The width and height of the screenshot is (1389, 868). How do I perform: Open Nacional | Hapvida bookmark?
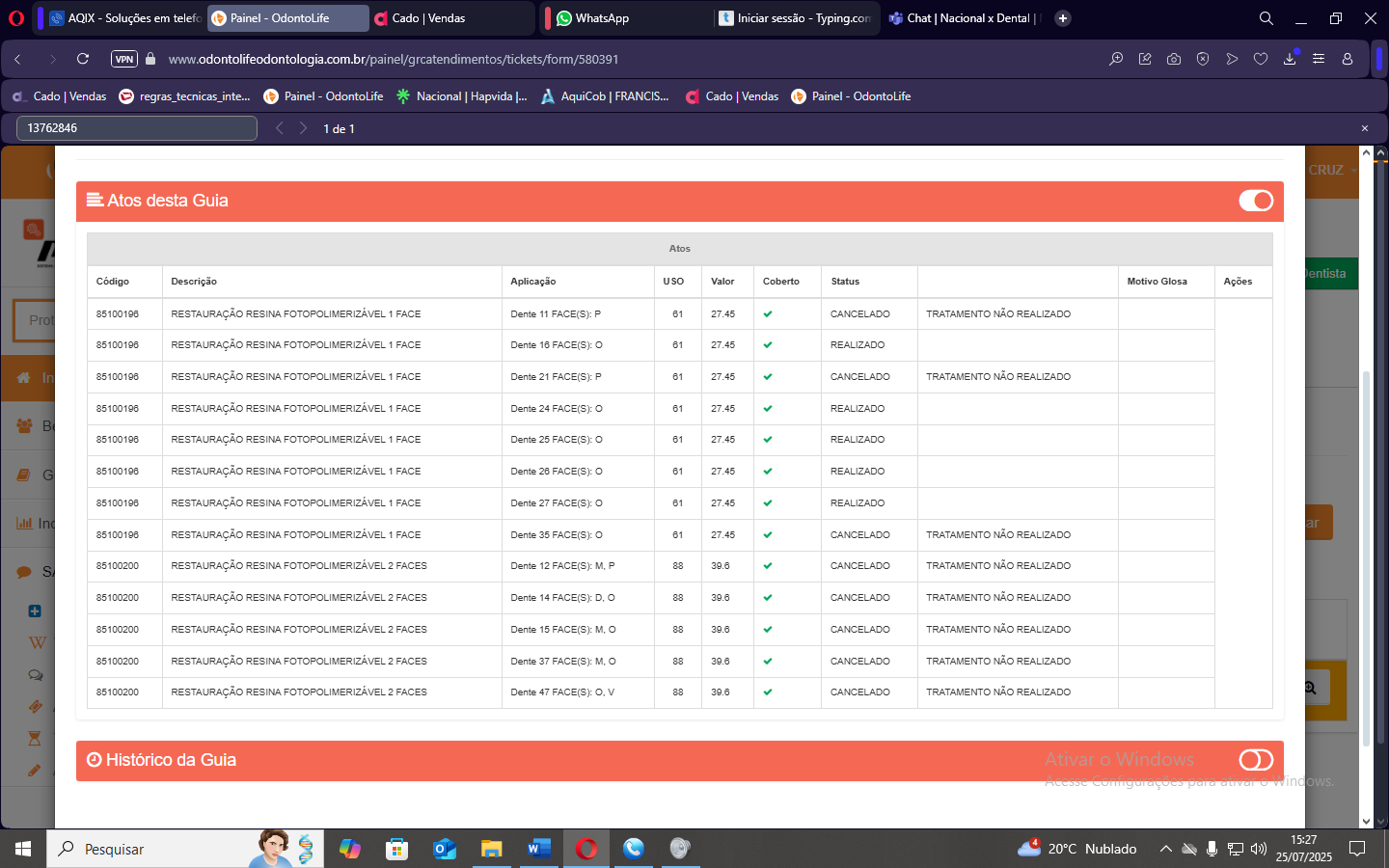(x=462, y=96)
